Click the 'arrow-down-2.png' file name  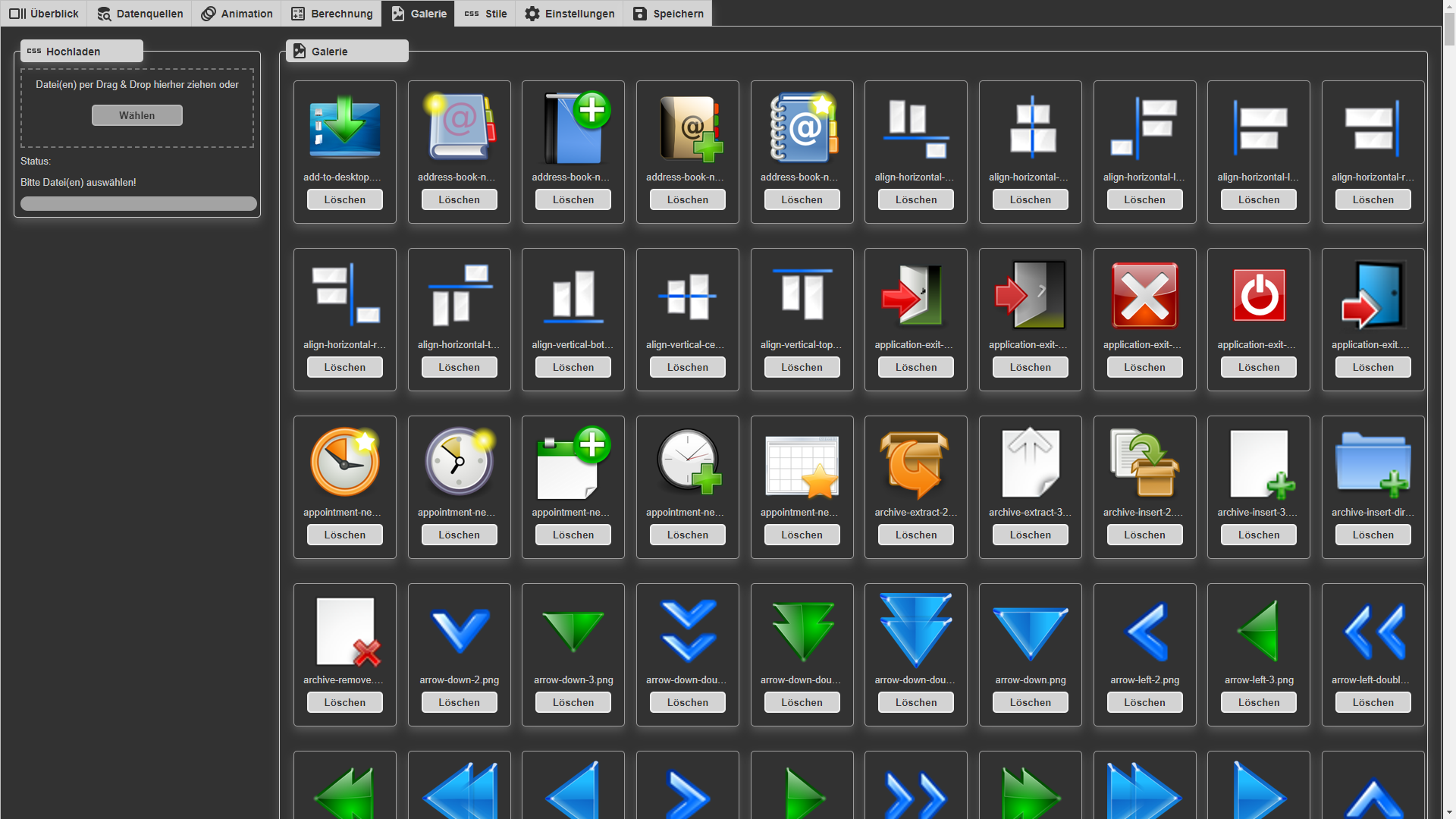click(459, 679)
